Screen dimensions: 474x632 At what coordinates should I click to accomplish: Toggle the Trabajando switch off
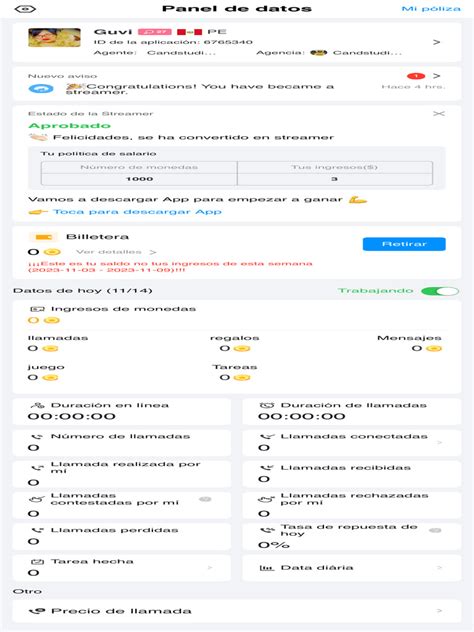tap(440, 291)
